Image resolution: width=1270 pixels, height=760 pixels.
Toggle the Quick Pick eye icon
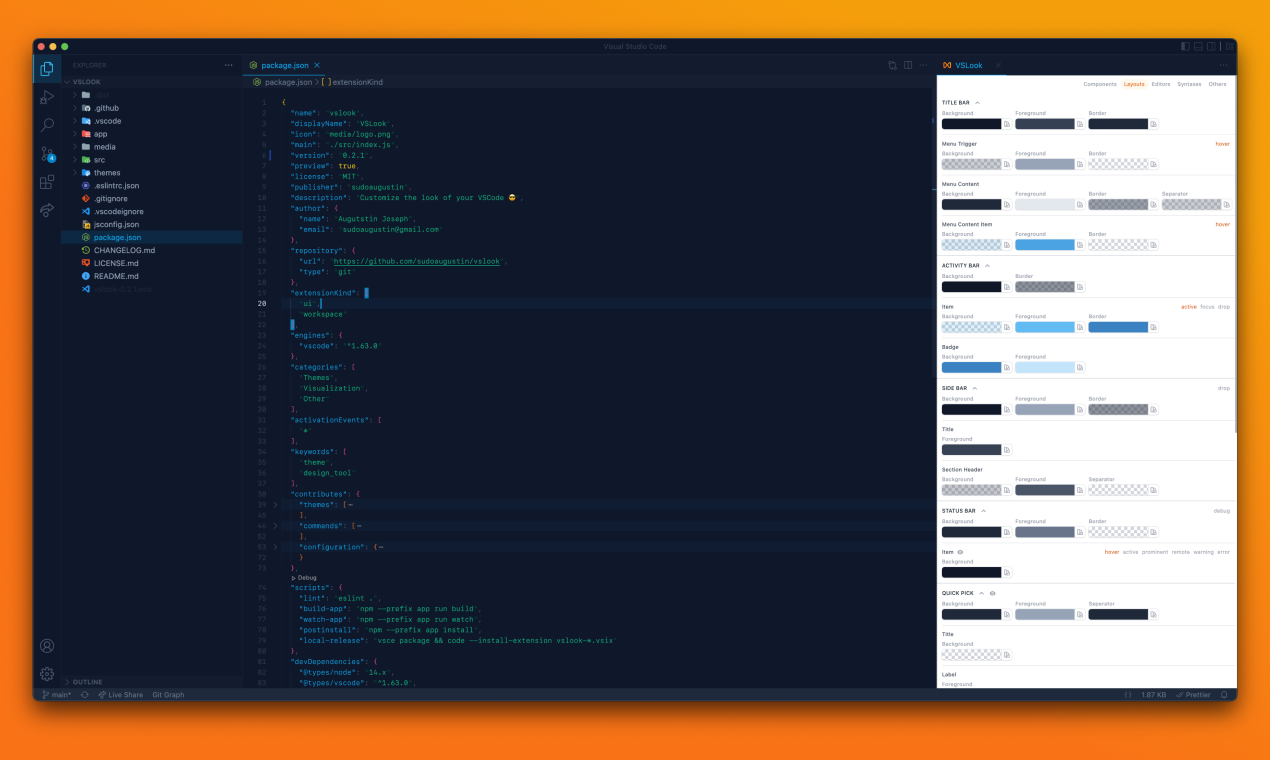(993, 593)
